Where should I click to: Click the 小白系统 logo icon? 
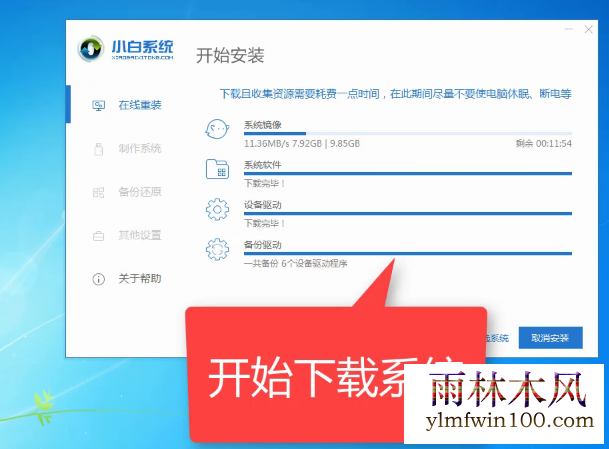(90, 49)
